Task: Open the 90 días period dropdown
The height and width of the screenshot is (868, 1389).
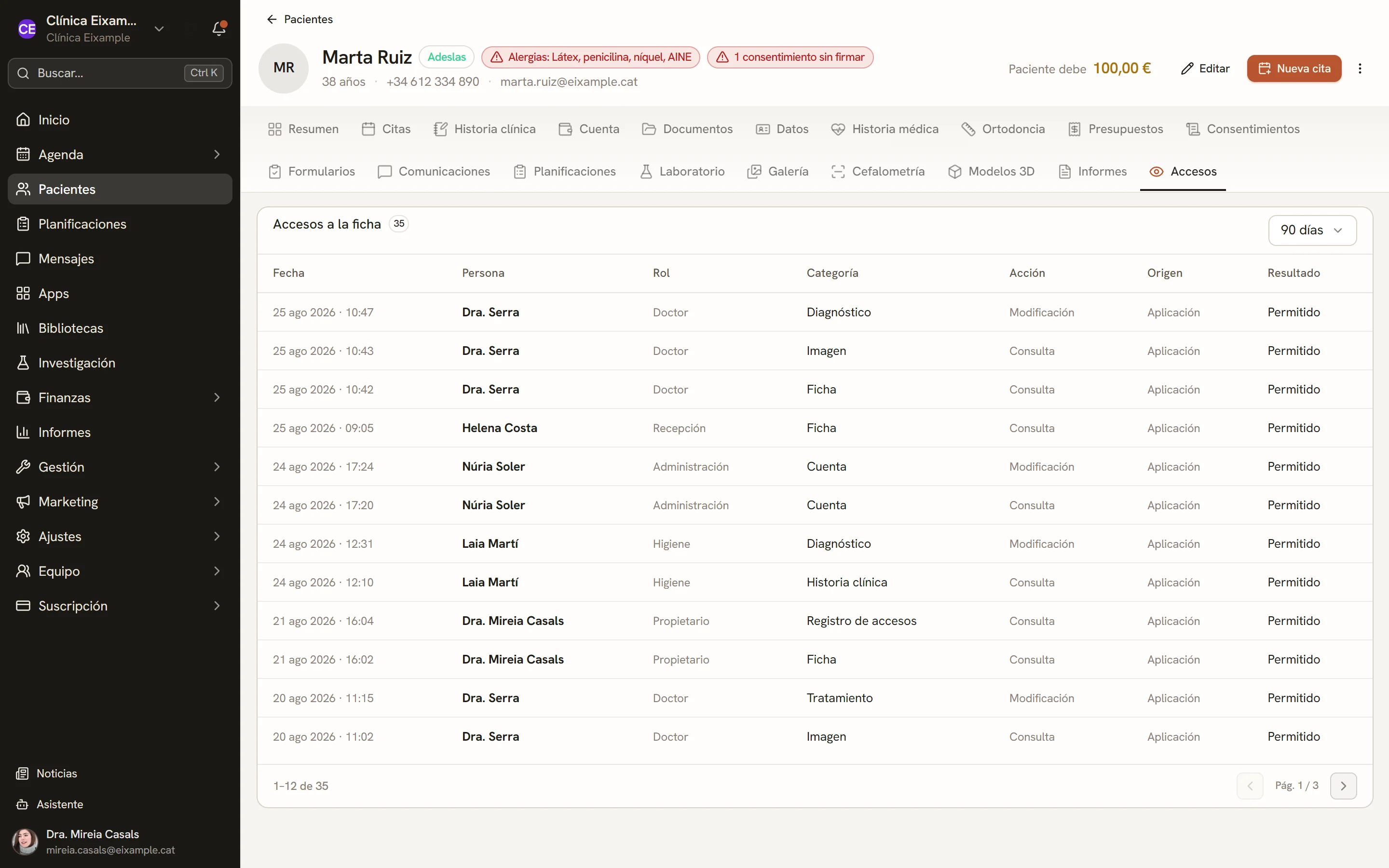Action: [1312, 230]
